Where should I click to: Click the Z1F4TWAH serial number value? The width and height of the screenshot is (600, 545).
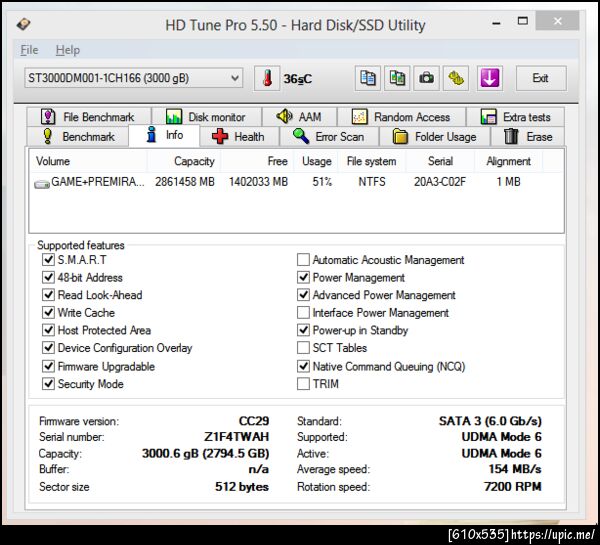click(236, 437)
